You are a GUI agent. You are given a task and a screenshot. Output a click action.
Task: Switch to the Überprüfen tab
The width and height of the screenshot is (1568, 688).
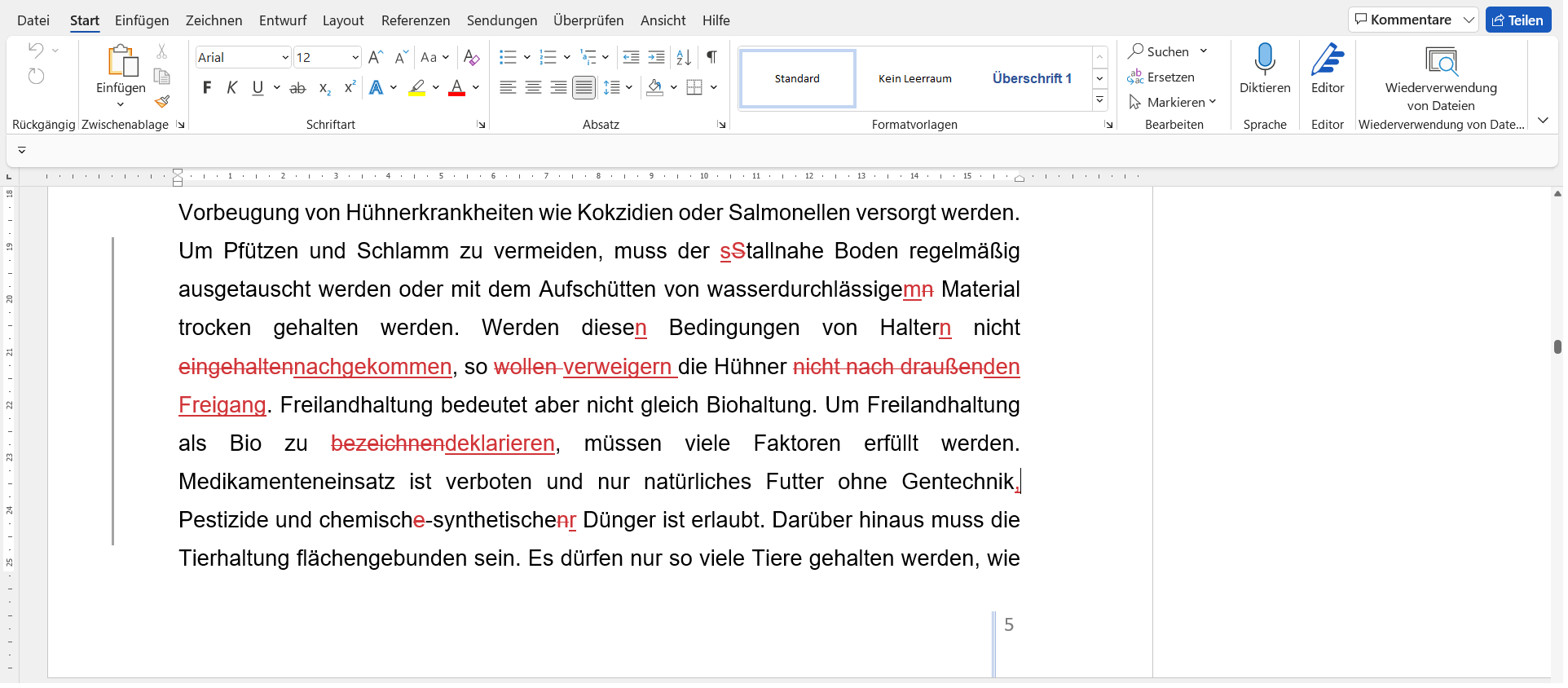pos(588,20)
